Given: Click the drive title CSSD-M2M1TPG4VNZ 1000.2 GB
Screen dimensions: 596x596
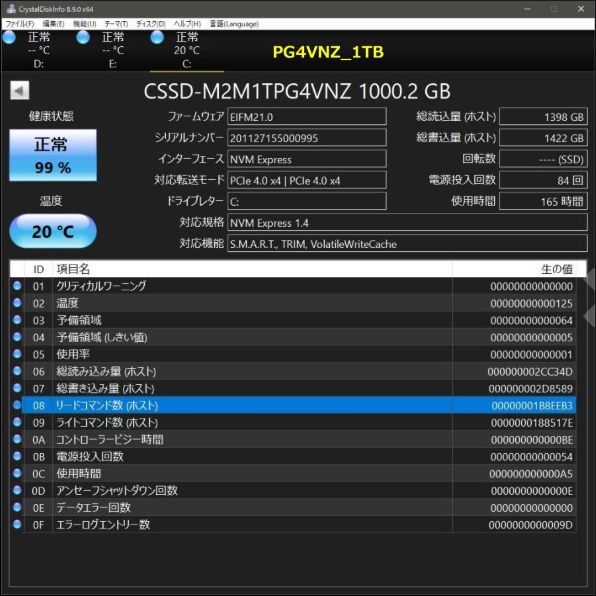Looking at the screenshot, I should click(x=297, y=91).
